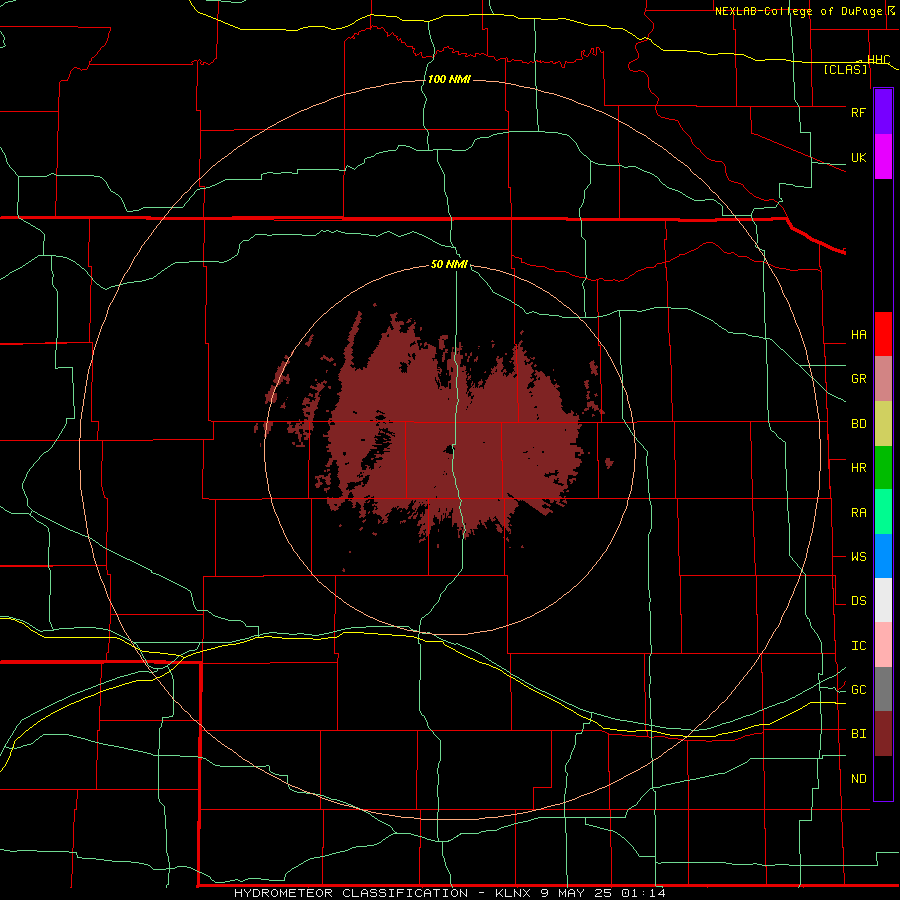Viewport: 900px width, 900px height.
Task: Click the NEXLAB-College of DuPage text
Action: point(798,11)
